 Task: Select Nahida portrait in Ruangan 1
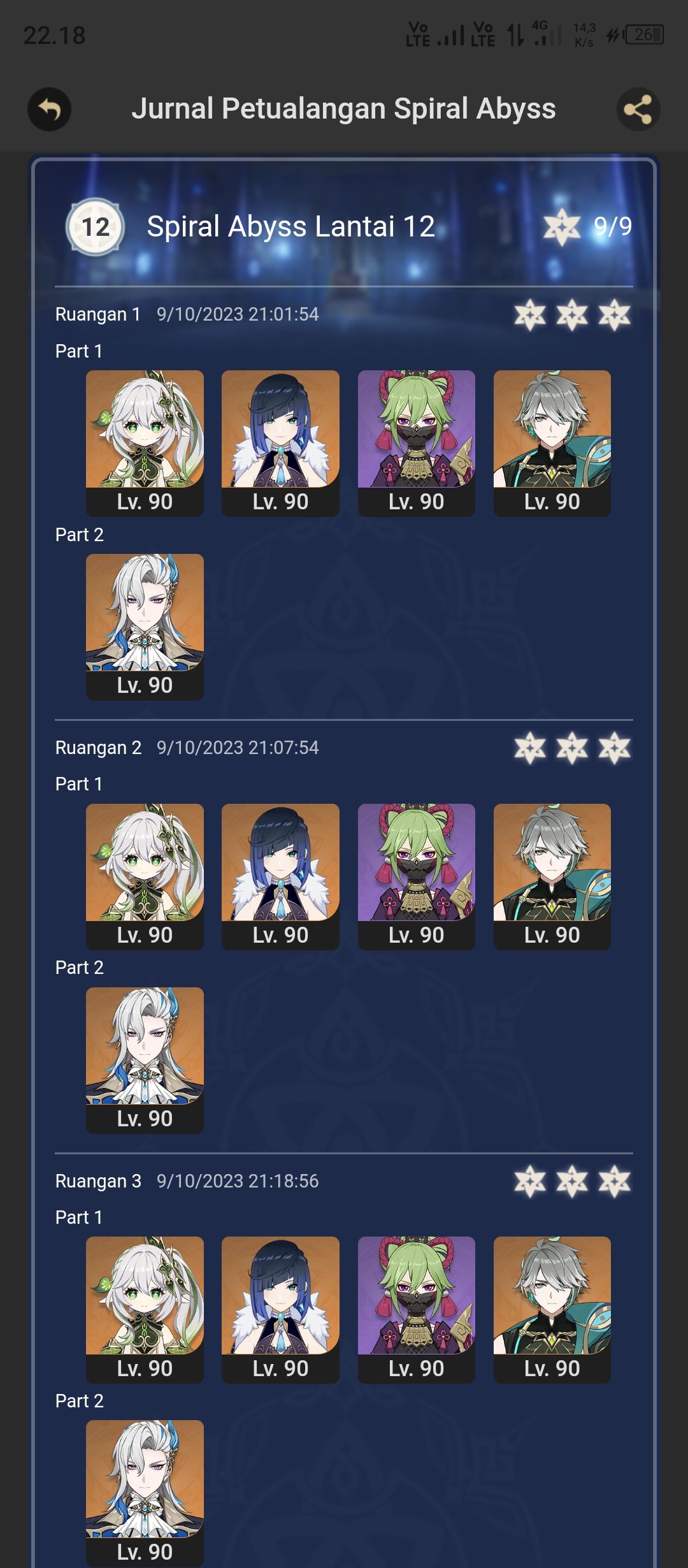click(x=145, y=443)
